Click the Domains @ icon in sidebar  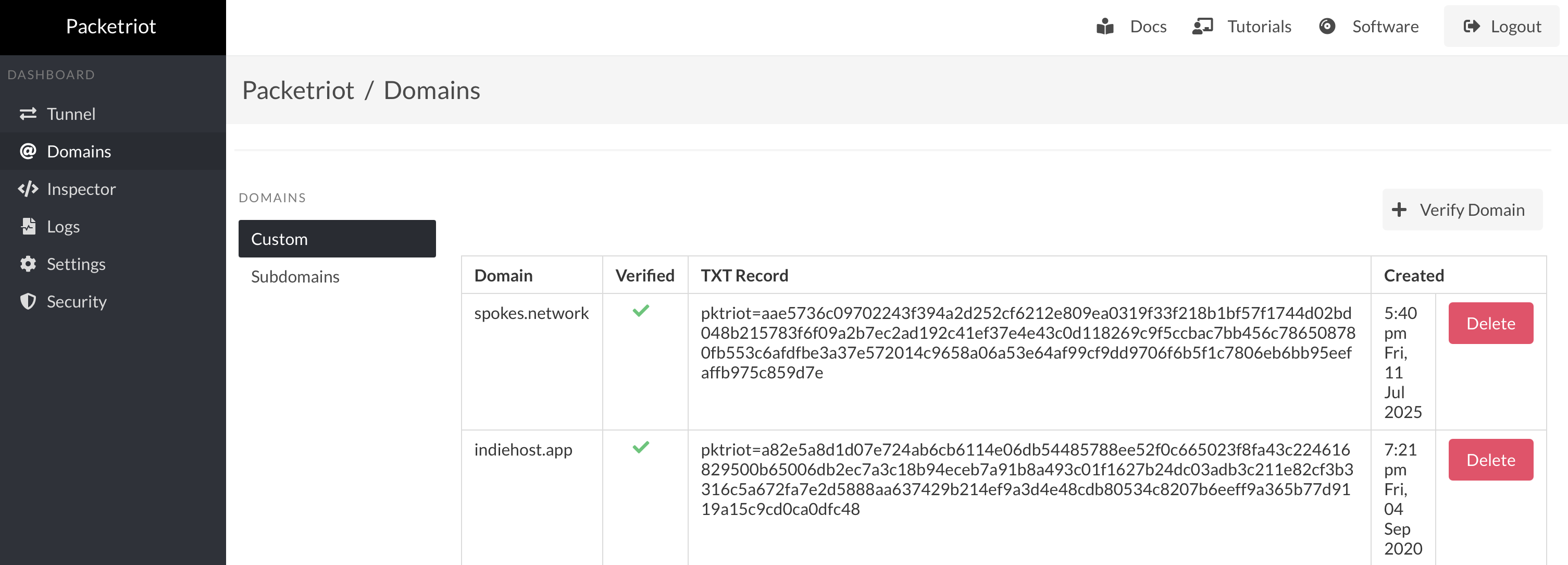coord(28,151)
